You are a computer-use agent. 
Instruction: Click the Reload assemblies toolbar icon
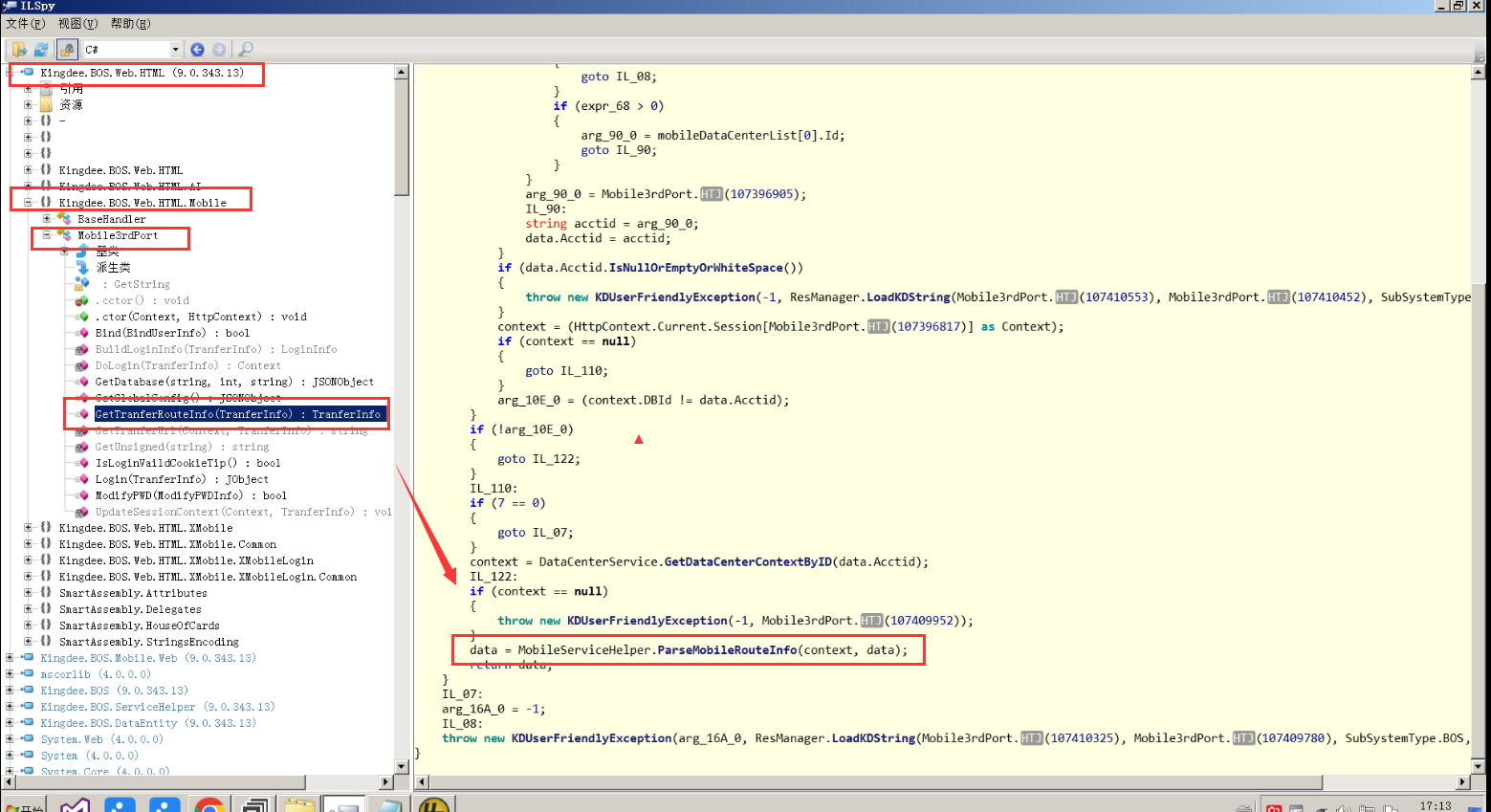pos(41,50)
